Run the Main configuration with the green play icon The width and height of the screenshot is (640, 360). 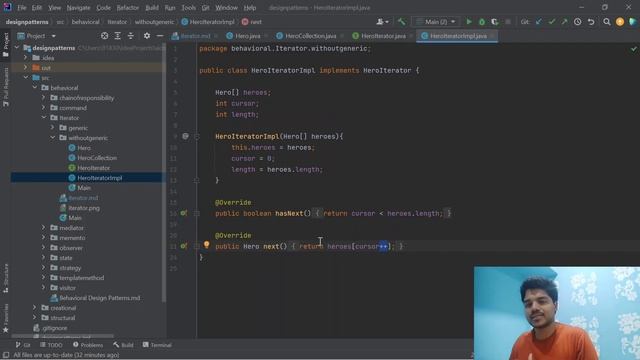[x=469, y=22]
